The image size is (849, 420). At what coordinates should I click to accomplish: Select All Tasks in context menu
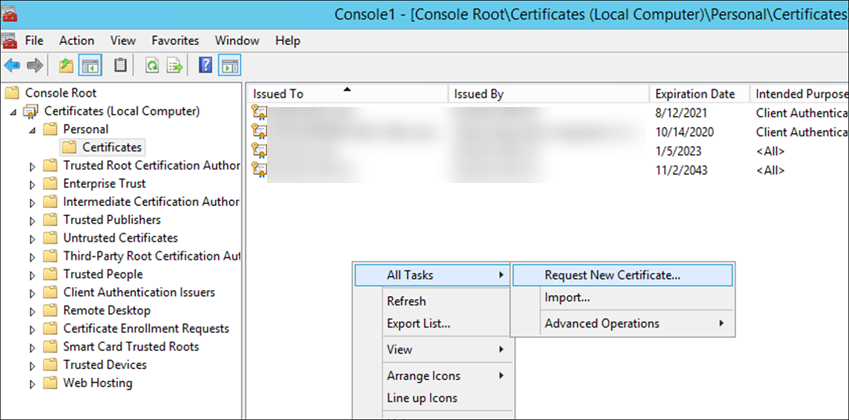(432, 275)
